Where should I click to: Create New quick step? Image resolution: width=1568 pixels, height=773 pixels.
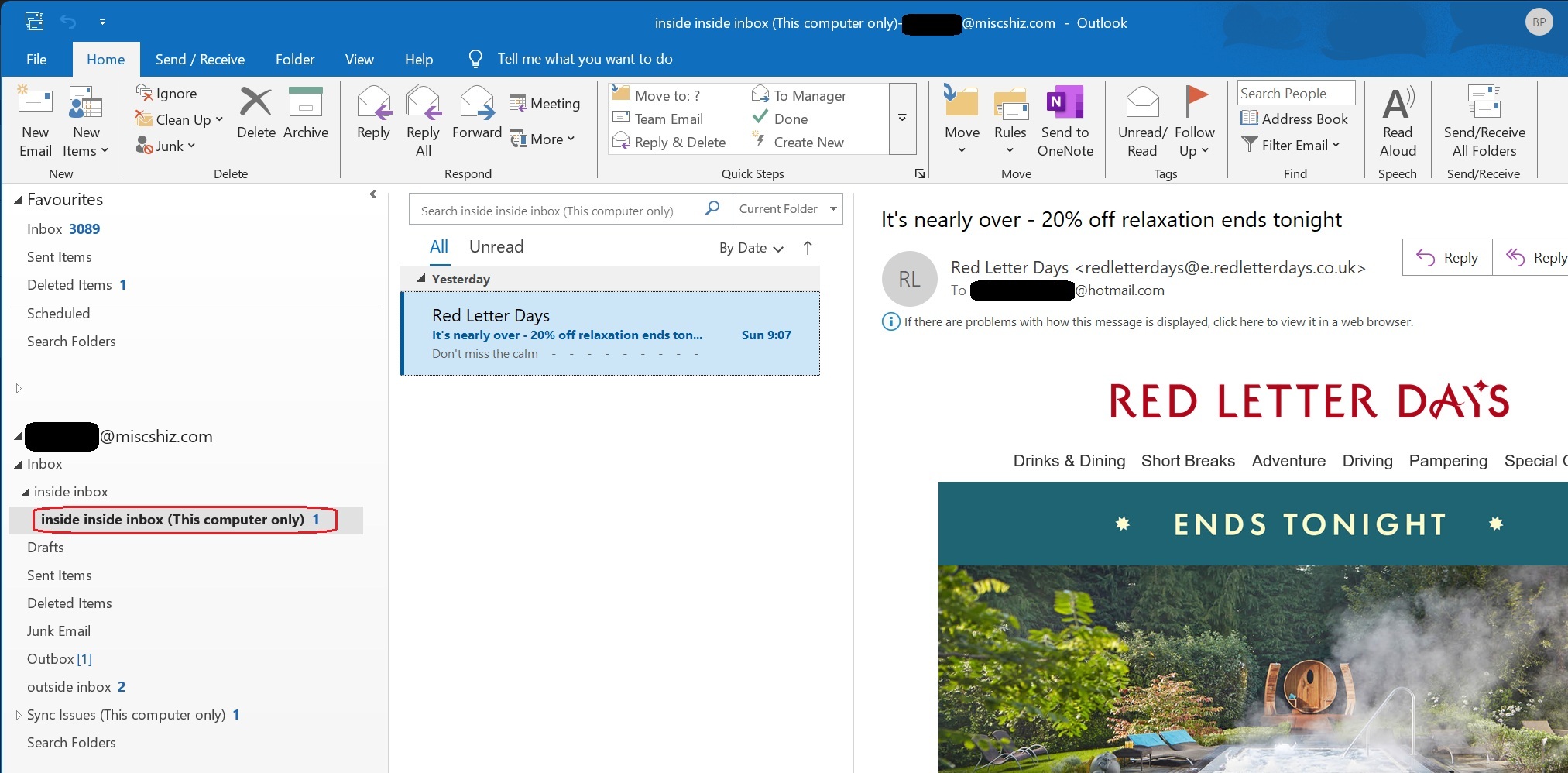click(798, 142)
